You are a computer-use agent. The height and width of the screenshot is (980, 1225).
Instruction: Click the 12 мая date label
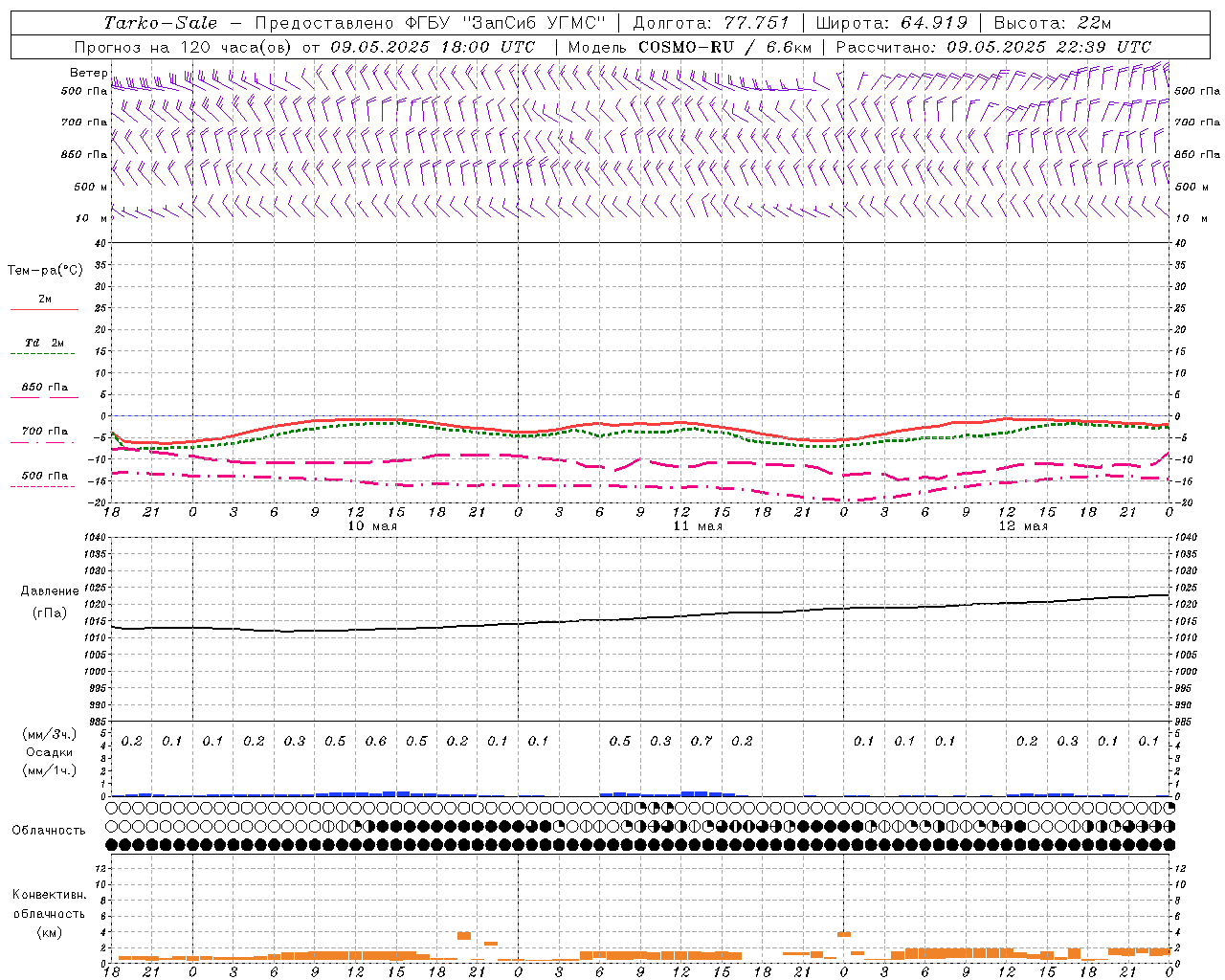click(x=1023, y=526)
